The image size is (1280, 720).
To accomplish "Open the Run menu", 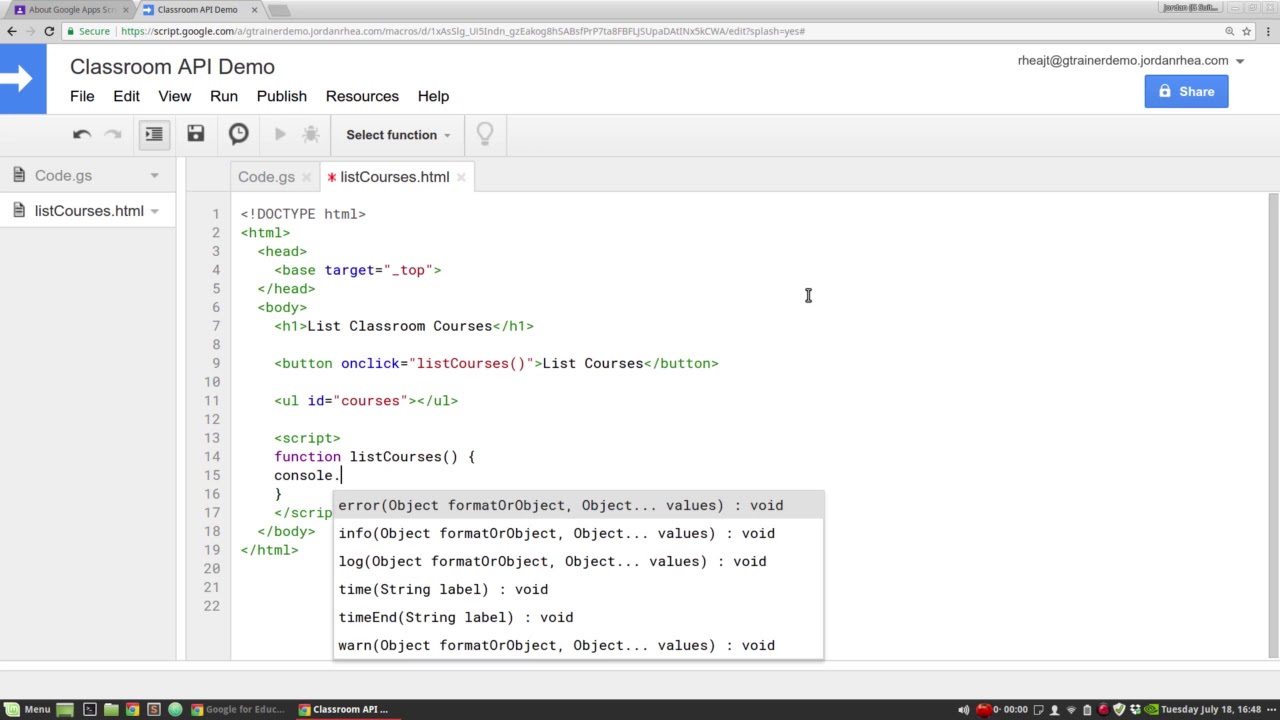I will (x=224, y=96).
